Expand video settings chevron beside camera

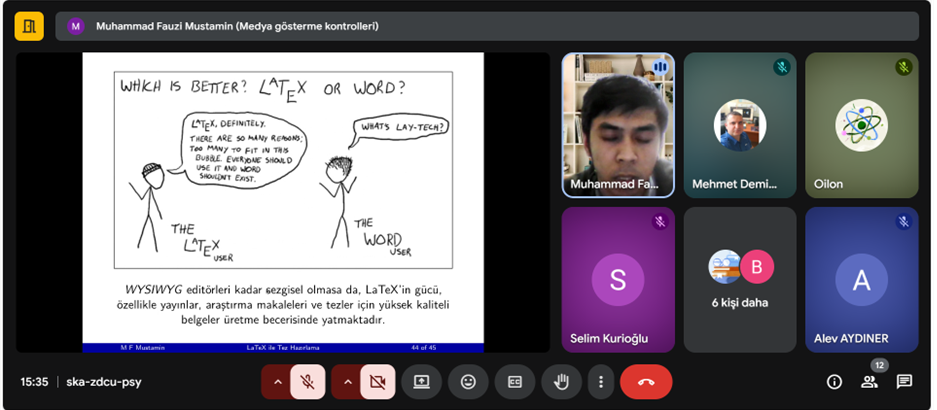pyautogui.click(x=346, y=381)
